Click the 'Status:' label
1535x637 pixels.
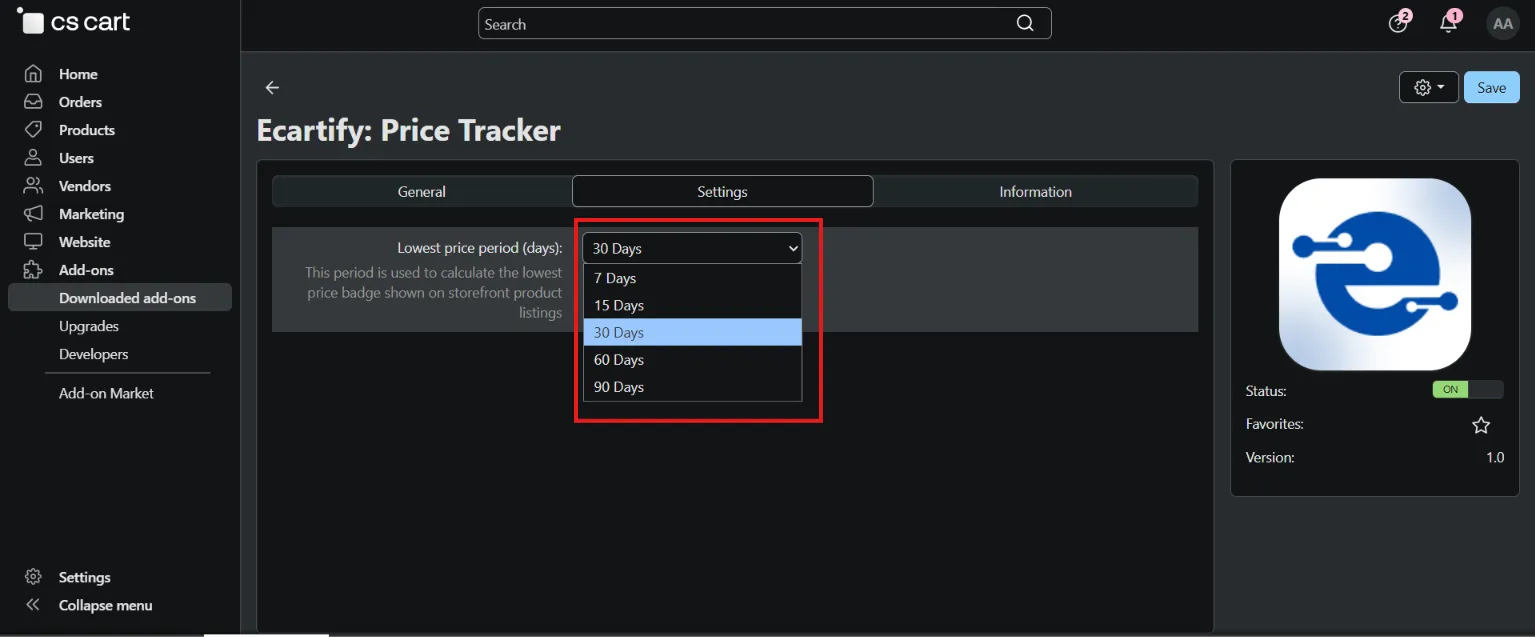click(1266, 391)
